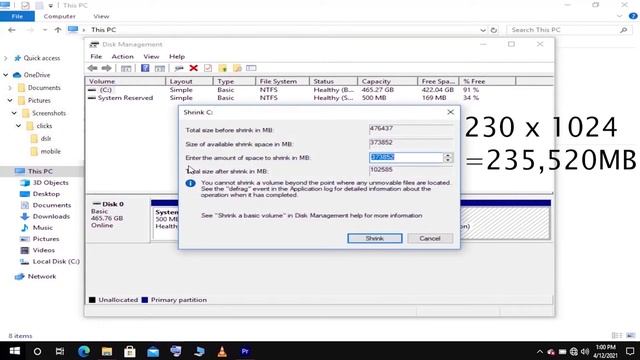640x360 pixels.
Task: Open the Explorer File tab
Action: (17, 16)
